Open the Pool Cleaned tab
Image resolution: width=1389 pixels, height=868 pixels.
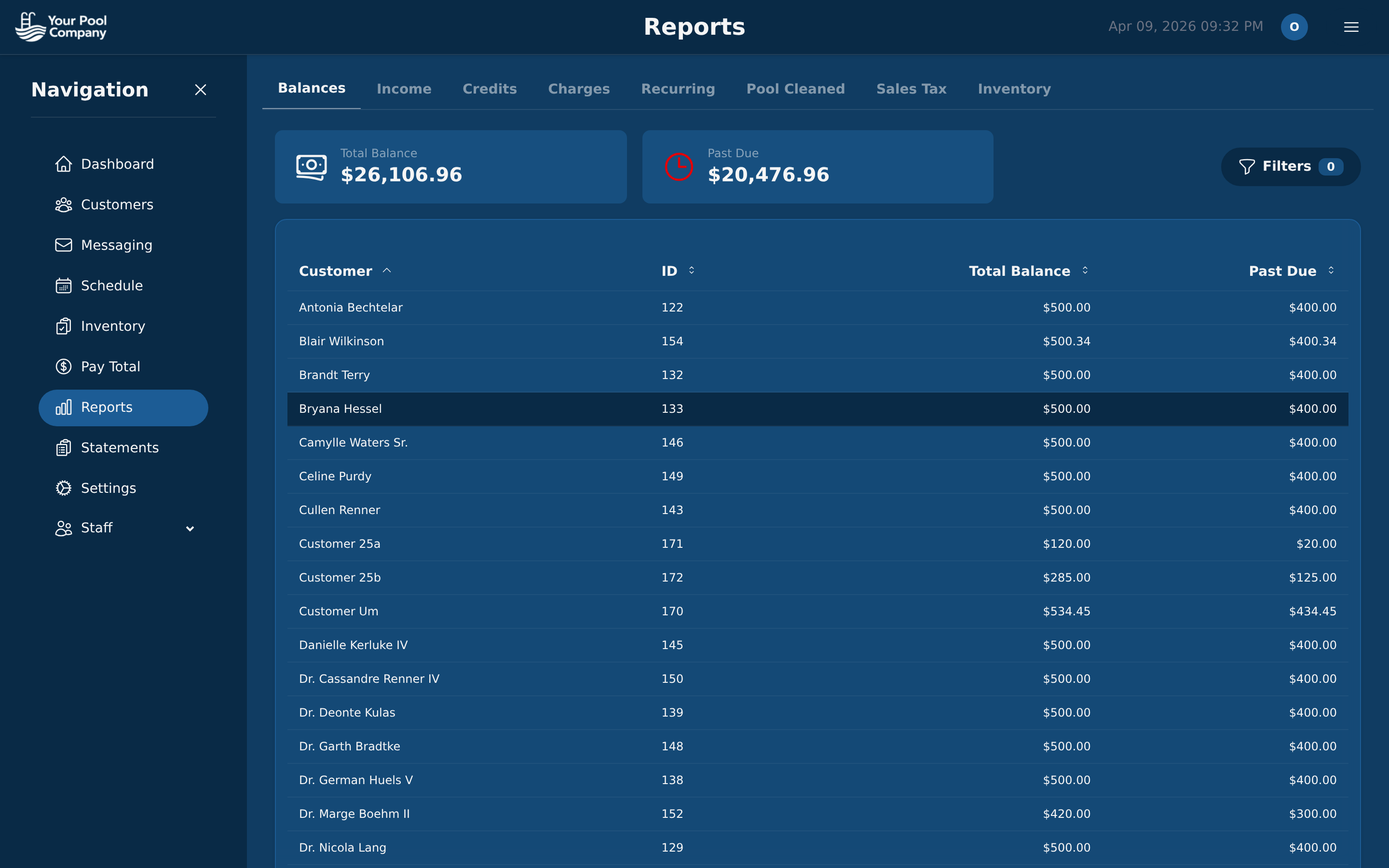795,88
